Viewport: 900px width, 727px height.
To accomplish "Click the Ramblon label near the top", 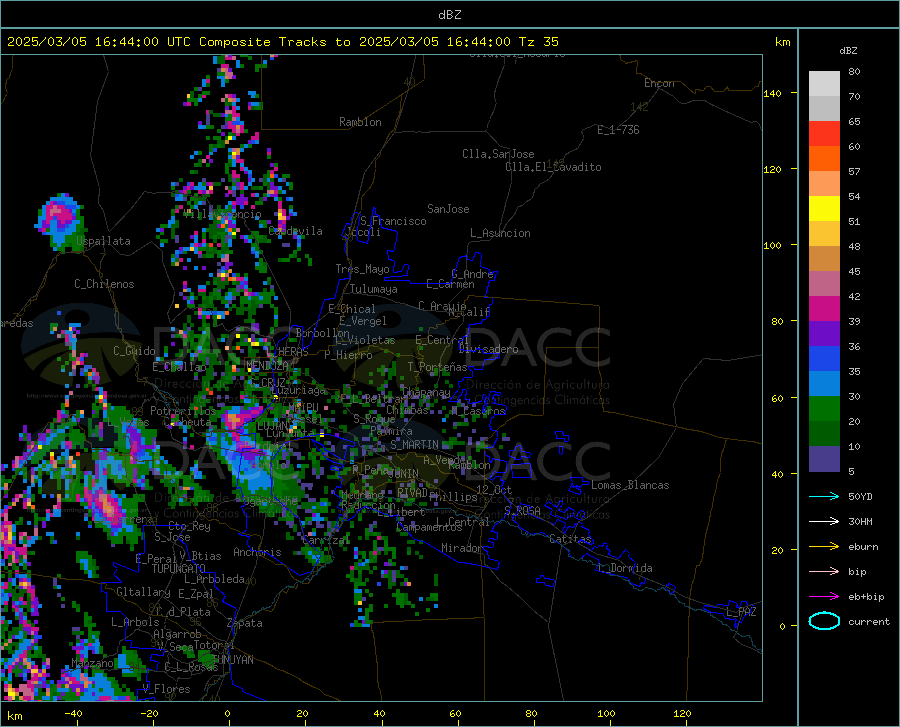I will (360, 122).
